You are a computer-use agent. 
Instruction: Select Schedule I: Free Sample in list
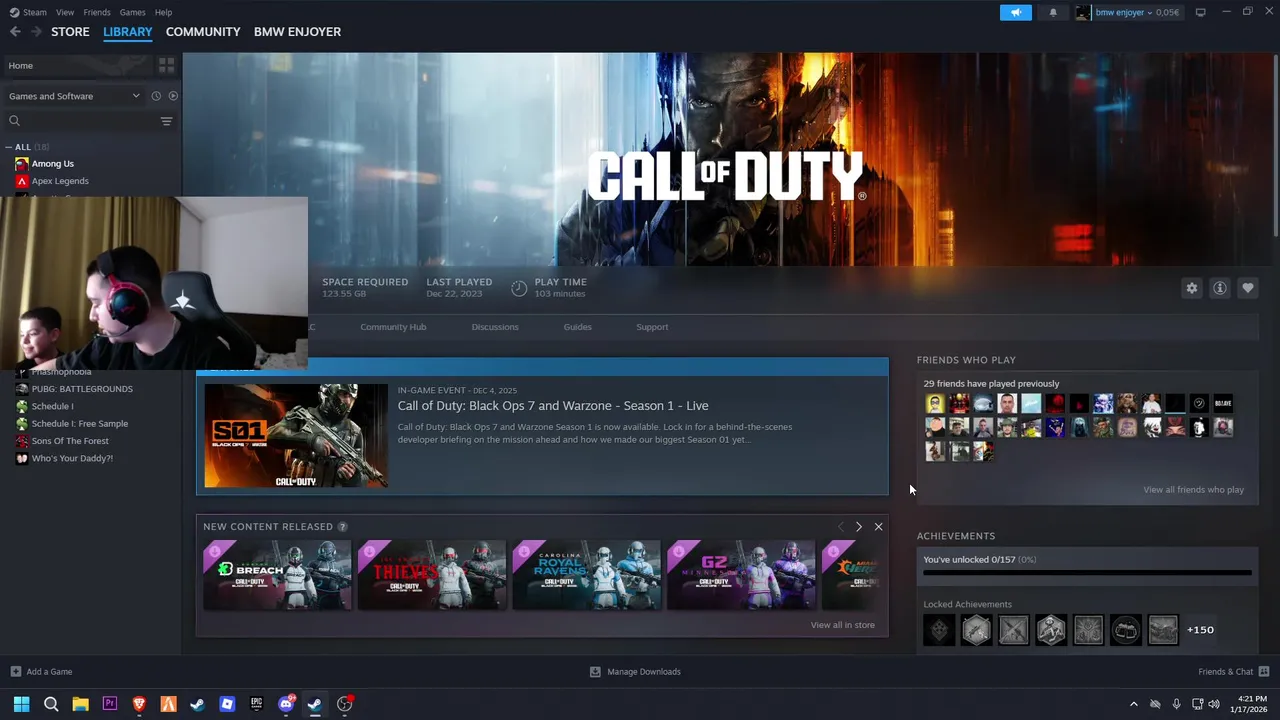click(79, 424)
